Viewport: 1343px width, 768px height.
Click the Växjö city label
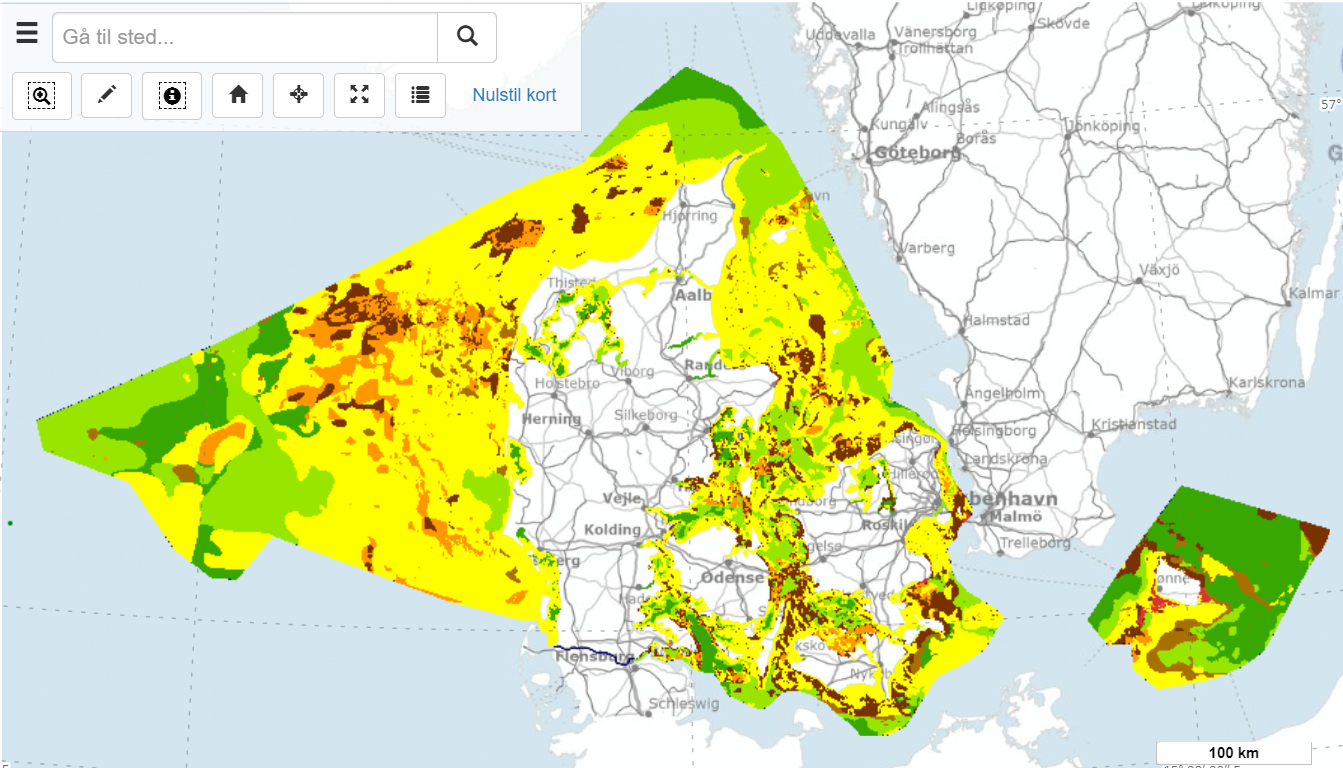coord(1160,270)
